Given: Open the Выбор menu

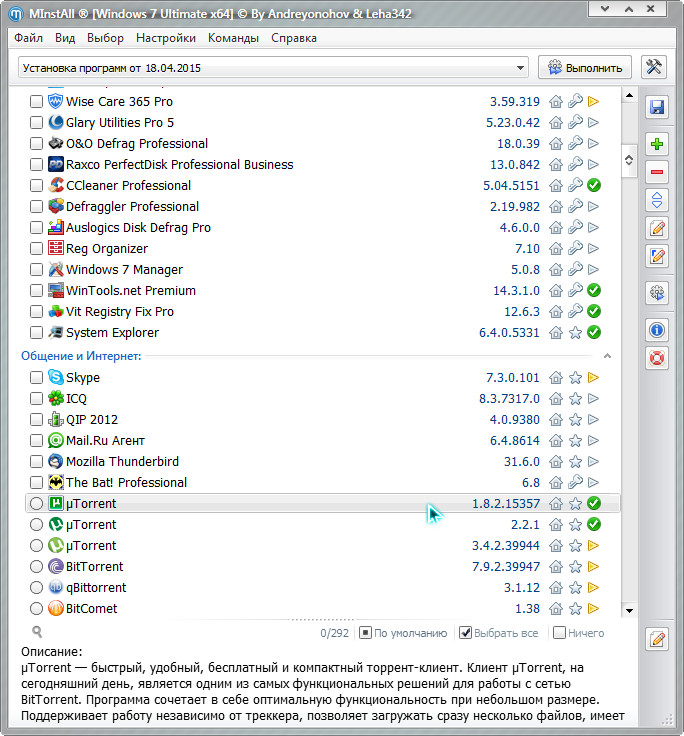Looking at the screenshot, I should pos(105,38).
